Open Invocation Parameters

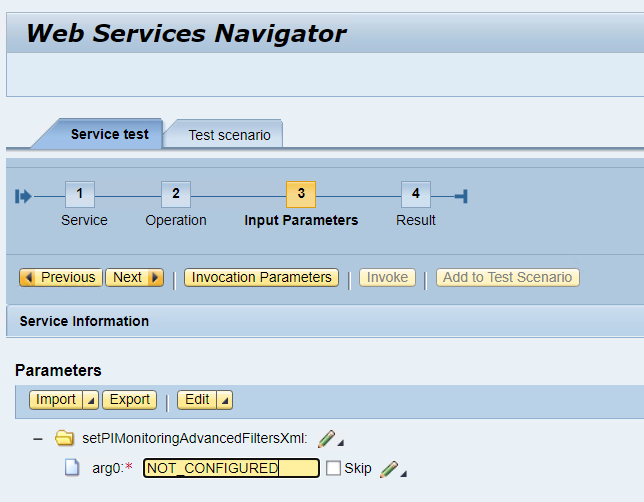261,278
